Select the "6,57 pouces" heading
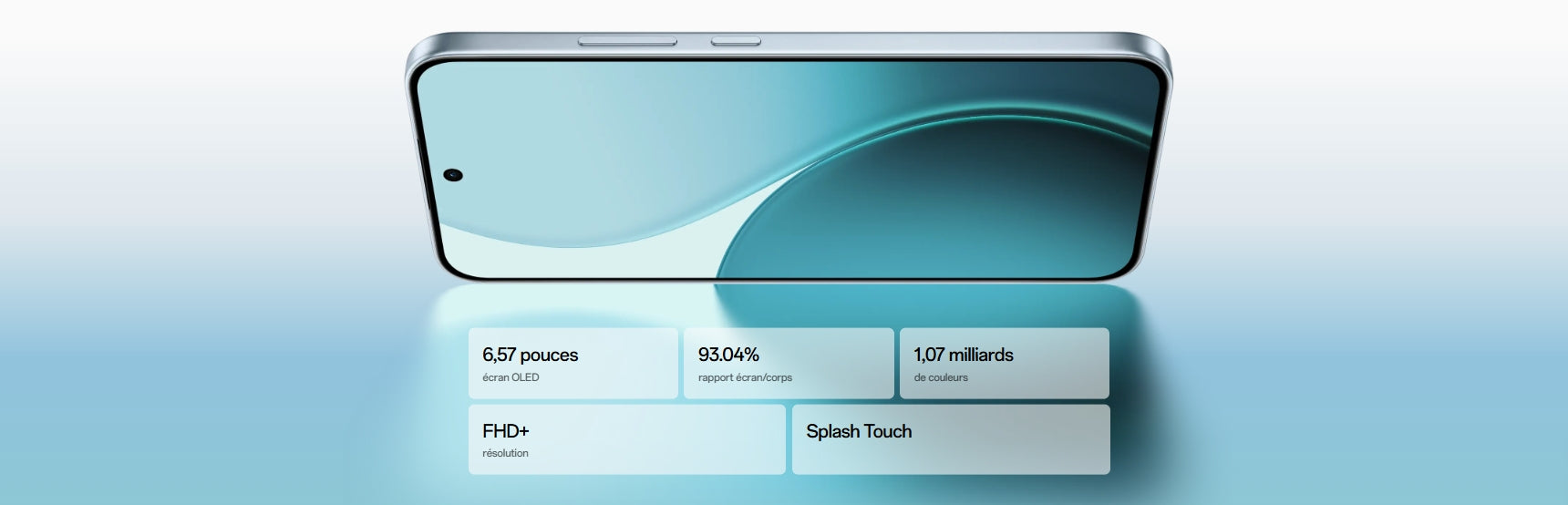The image size is (1568, 505). click(530, 355)
